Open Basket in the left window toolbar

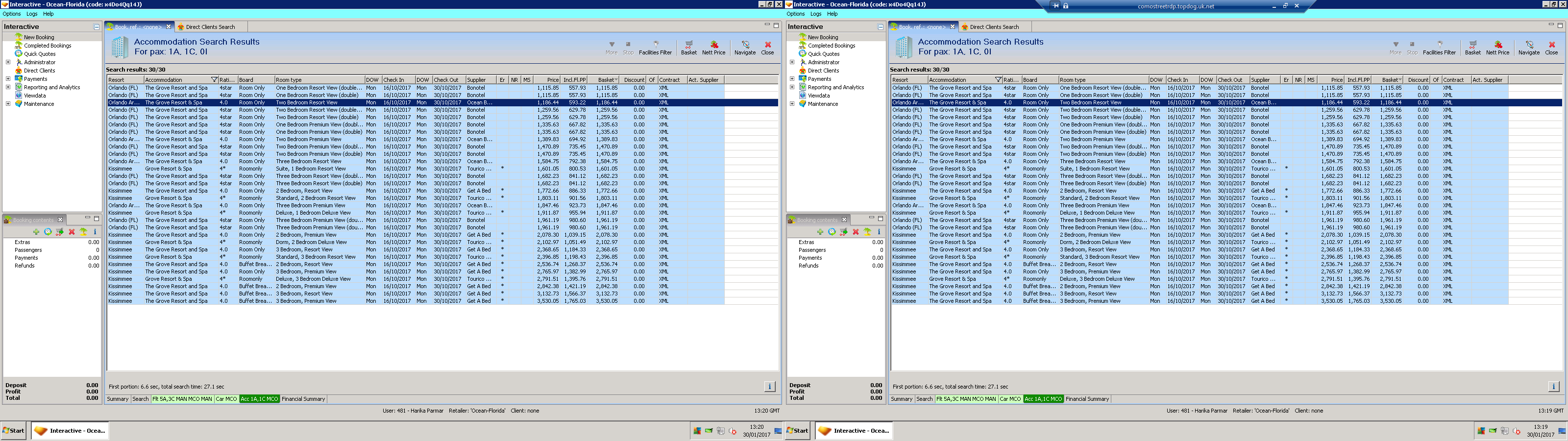coord(688,47)
